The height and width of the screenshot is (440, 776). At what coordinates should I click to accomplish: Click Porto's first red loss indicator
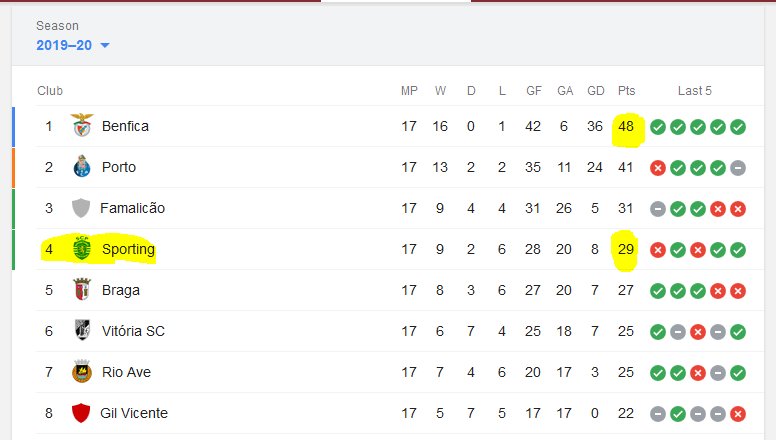(x=658, y=168)
